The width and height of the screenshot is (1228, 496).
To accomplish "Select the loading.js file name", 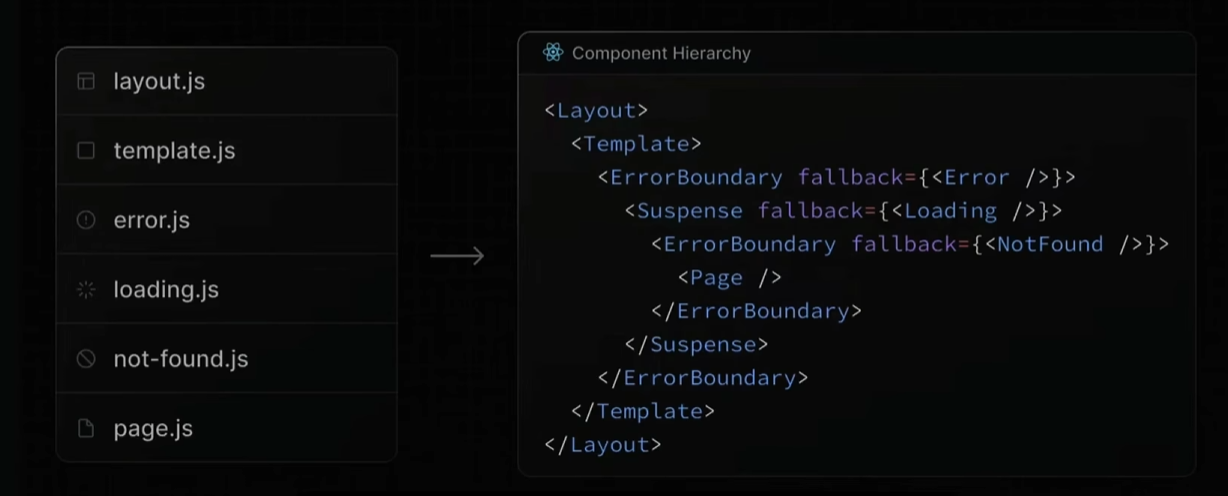I will pyautogui.click(x=166, y=290).
